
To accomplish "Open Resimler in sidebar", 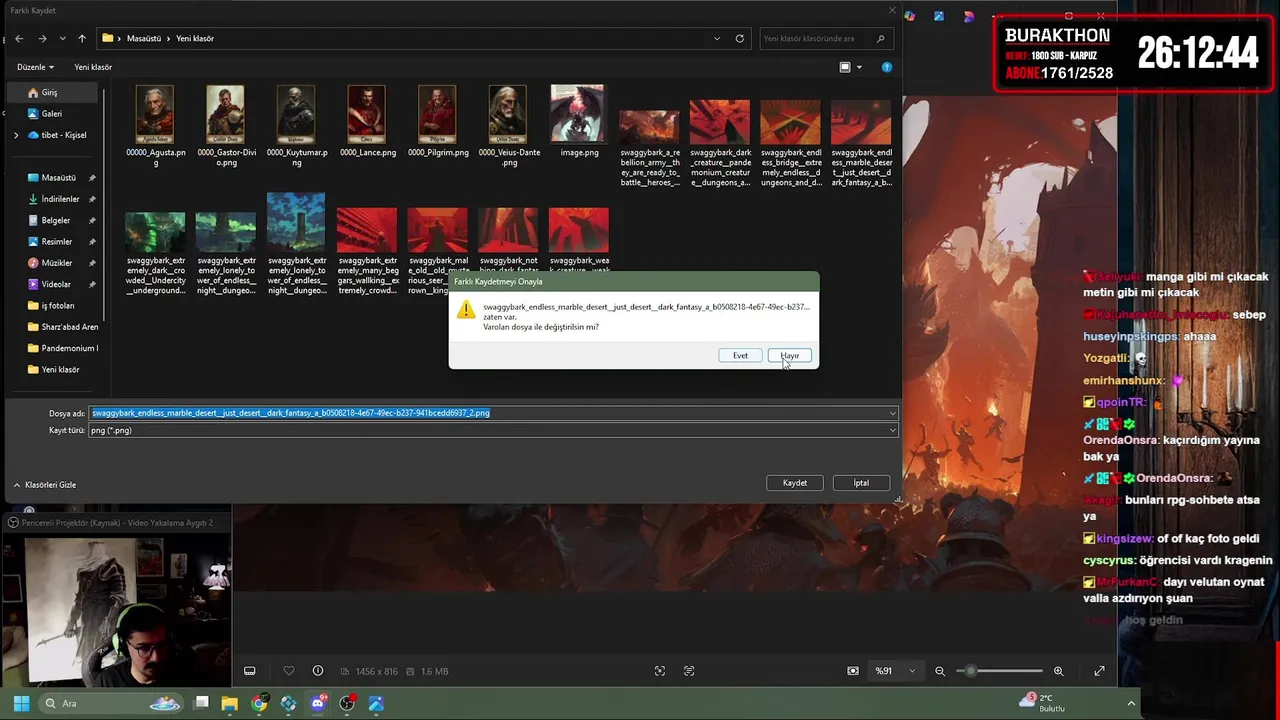I will click(56, 241).
